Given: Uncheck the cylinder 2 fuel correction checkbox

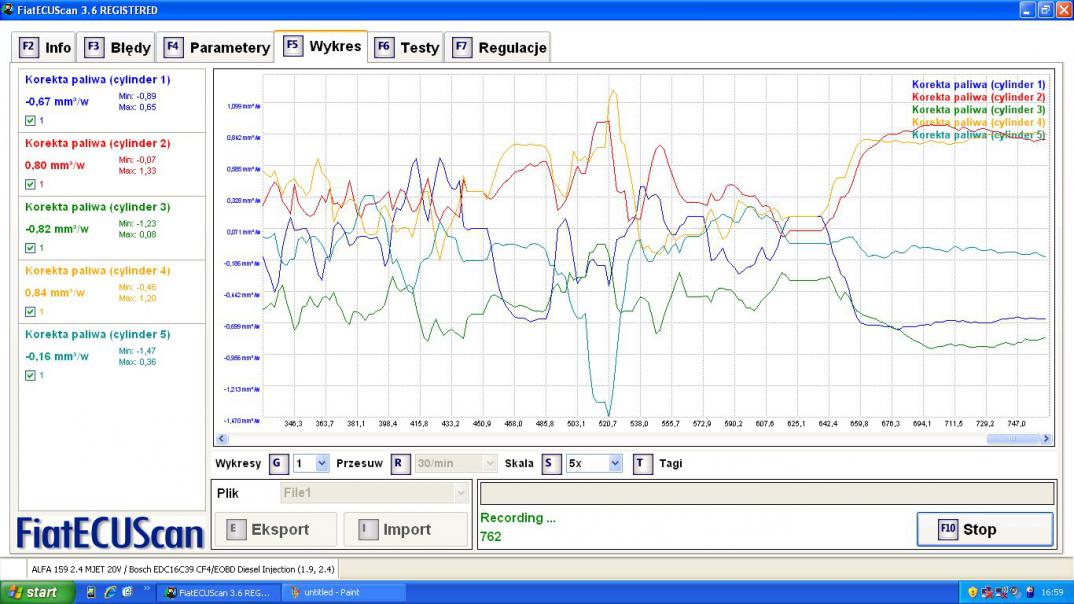Looking at the screenshot, I should point(30,184).
